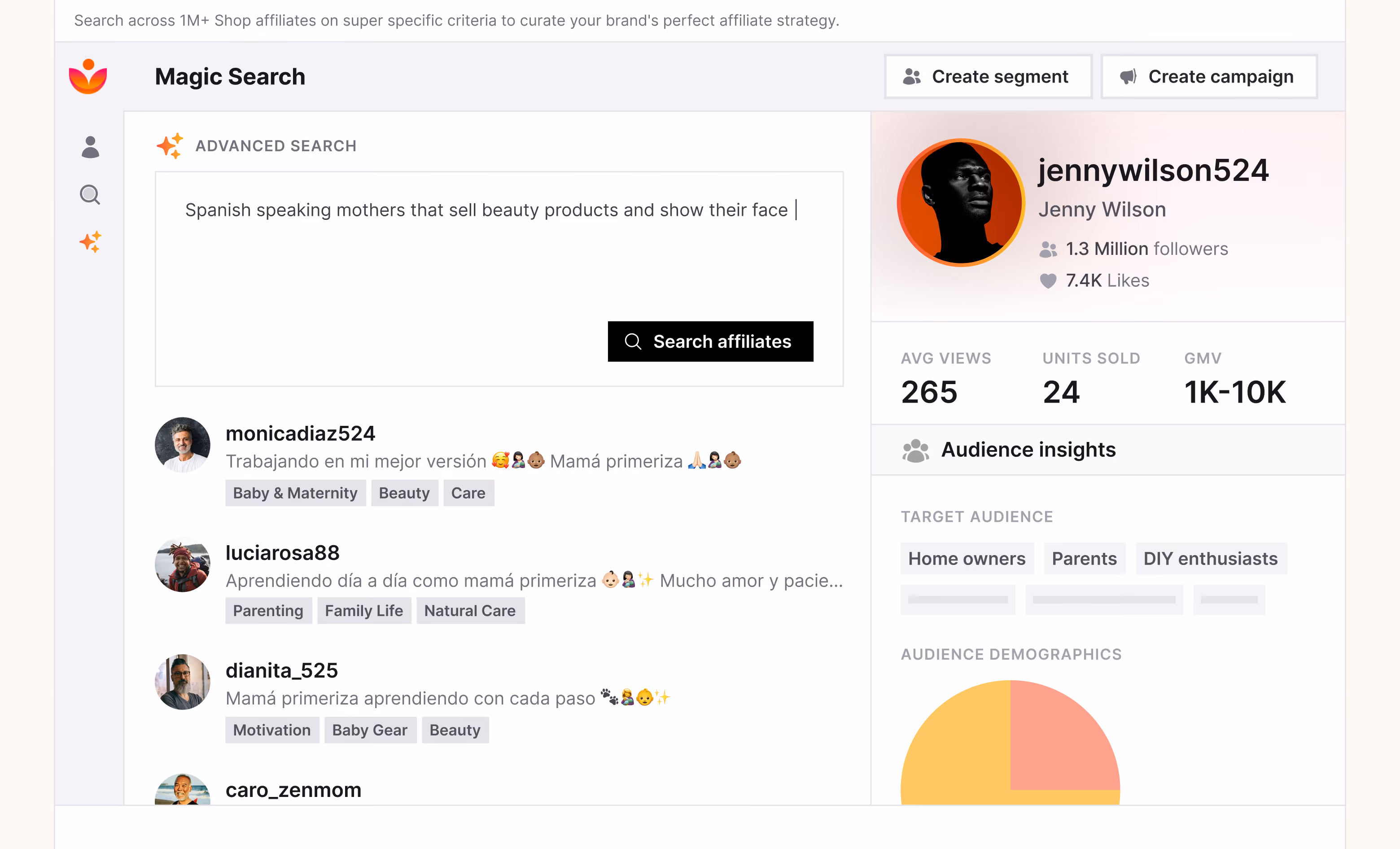
Task: Click the people icon on Create segment
Action: 911,77
